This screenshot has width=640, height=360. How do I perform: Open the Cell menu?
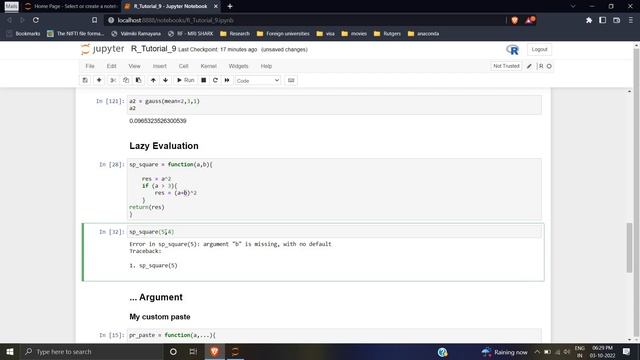[183, 66]
